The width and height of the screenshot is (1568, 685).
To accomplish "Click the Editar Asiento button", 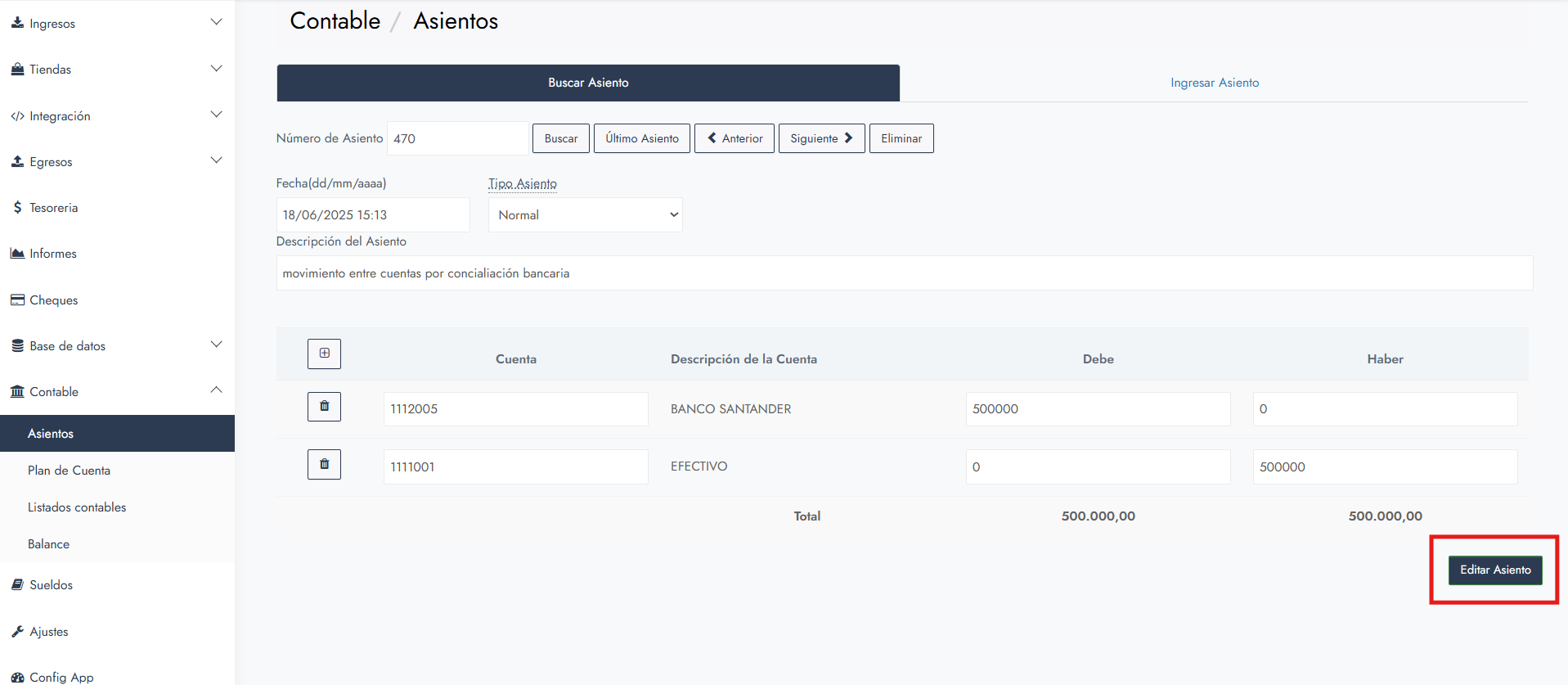I will tap(1494, 570).
